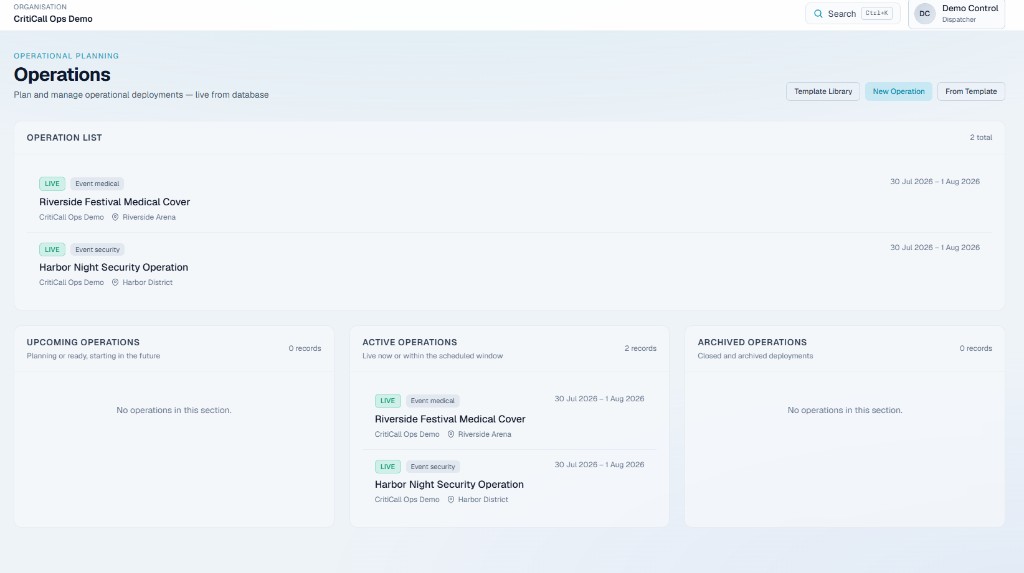Click LIVE badge on Harbor Night in Operation List
Viewport: 1024px width, 573px height.
tap(52, 250)
